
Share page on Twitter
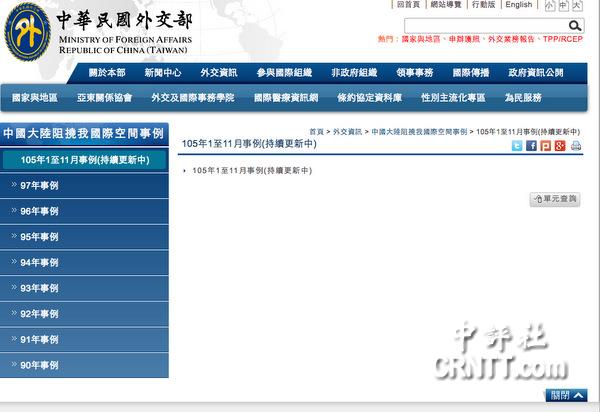(x=517, y=146)
